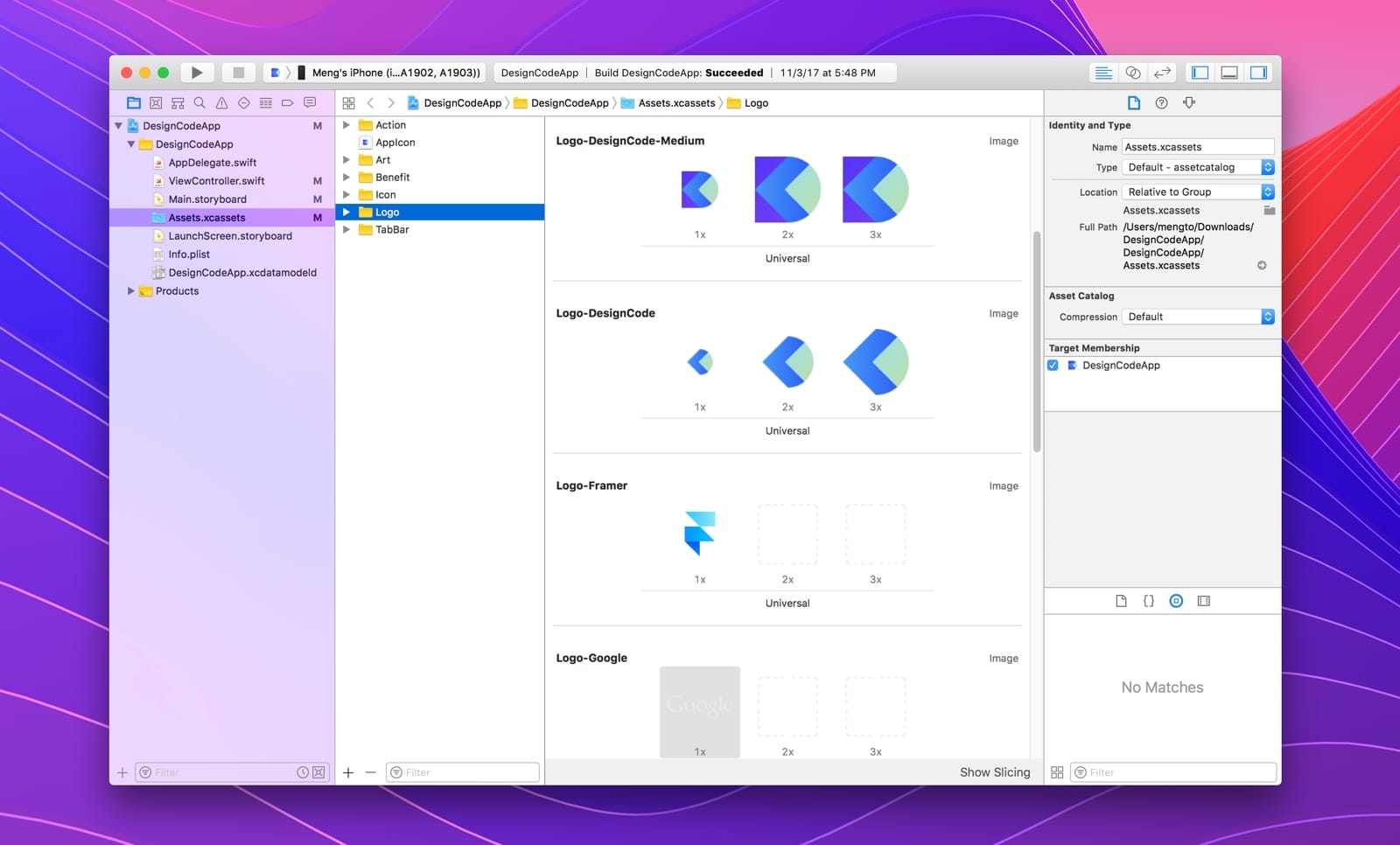
Task: Filter navigator by source-controlled files
Action: [x=318, y=772]
